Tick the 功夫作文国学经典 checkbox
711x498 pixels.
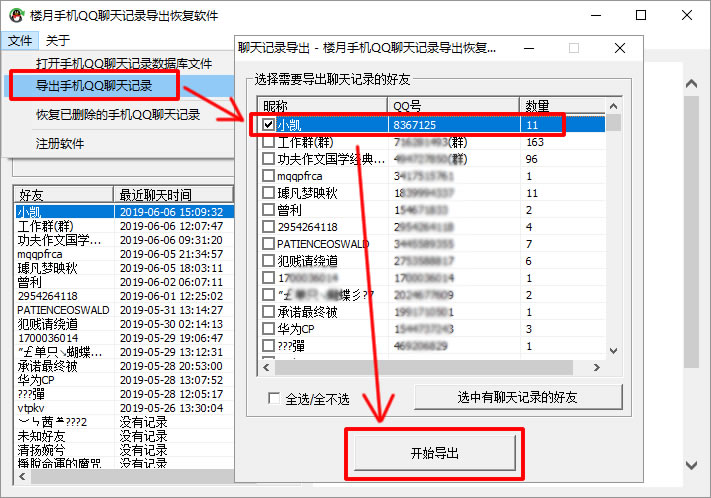point(268,159)
